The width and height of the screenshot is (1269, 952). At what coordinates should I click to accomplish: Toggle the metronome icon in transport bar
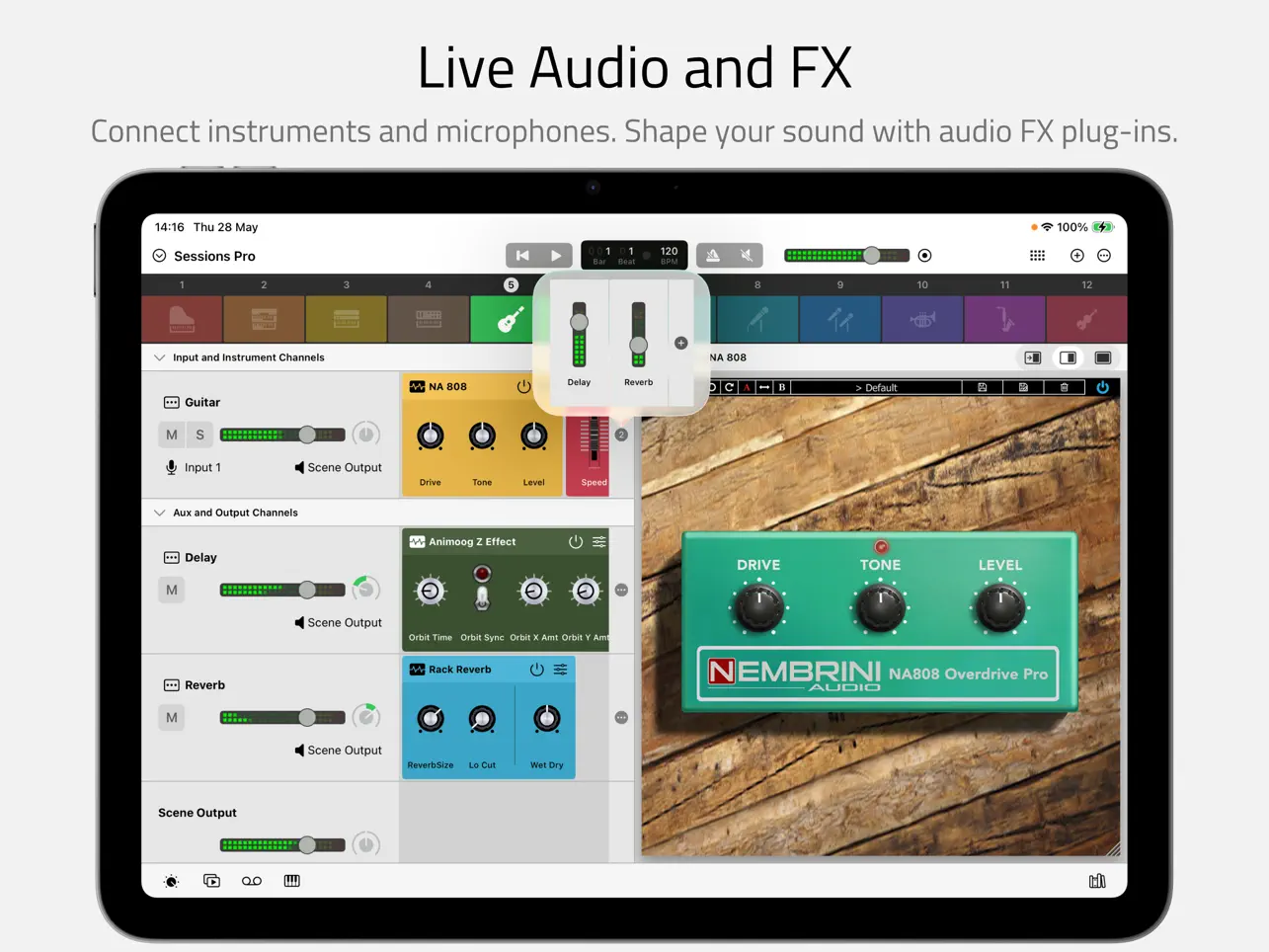click(713, 256)
